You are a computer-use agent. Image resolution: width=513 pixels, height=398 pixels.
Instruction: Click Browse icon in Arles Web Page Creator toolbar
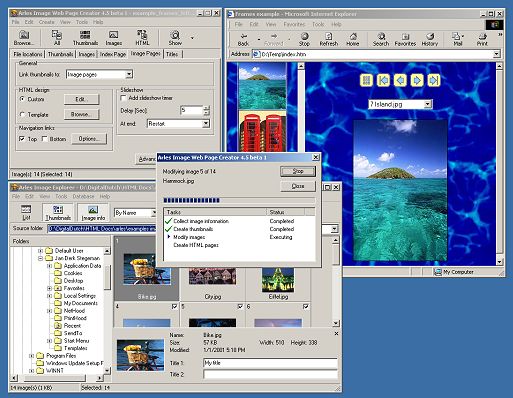24,38
